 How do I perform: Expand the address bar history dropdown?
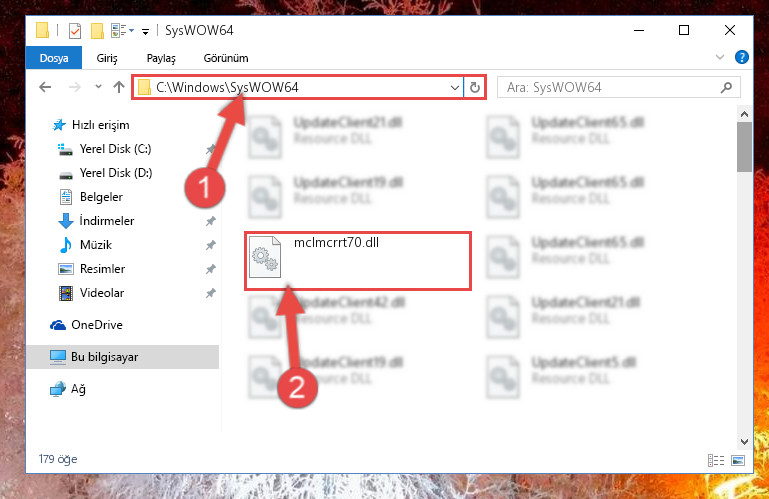455,88
